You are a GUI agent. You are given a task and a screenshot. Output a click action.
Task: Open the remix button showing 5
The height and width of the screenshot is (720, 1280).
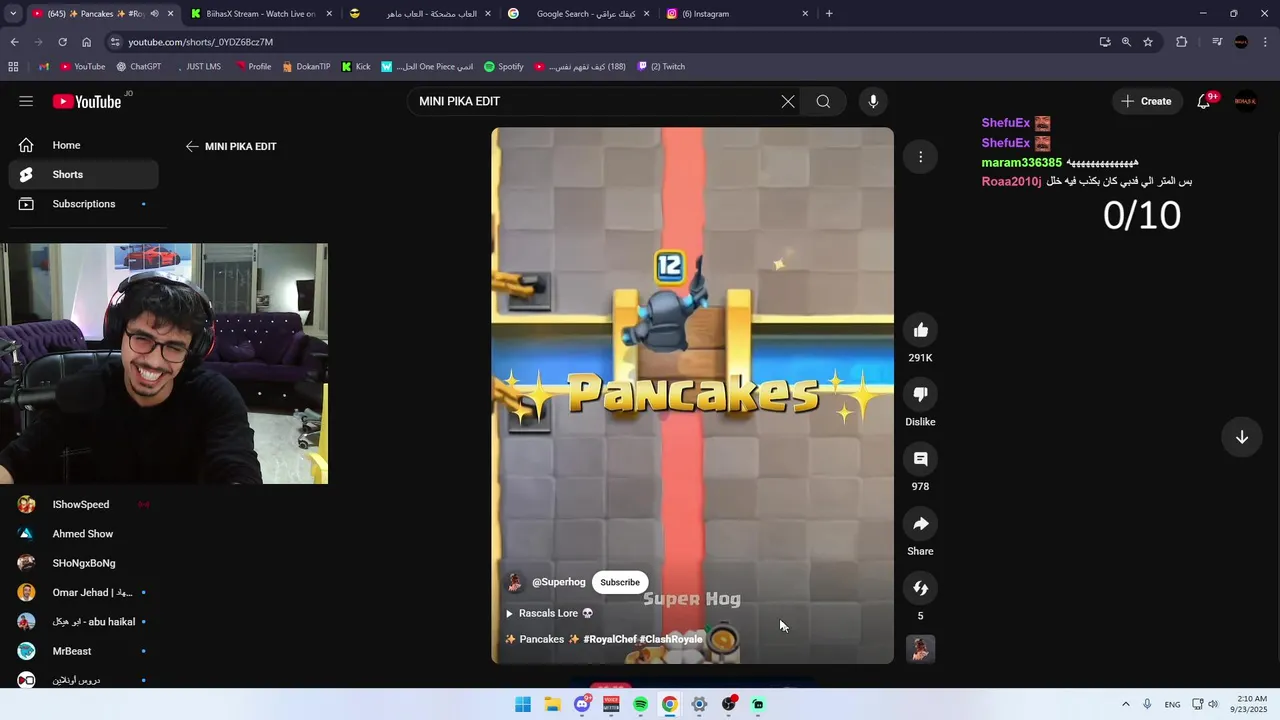(921, 588)
